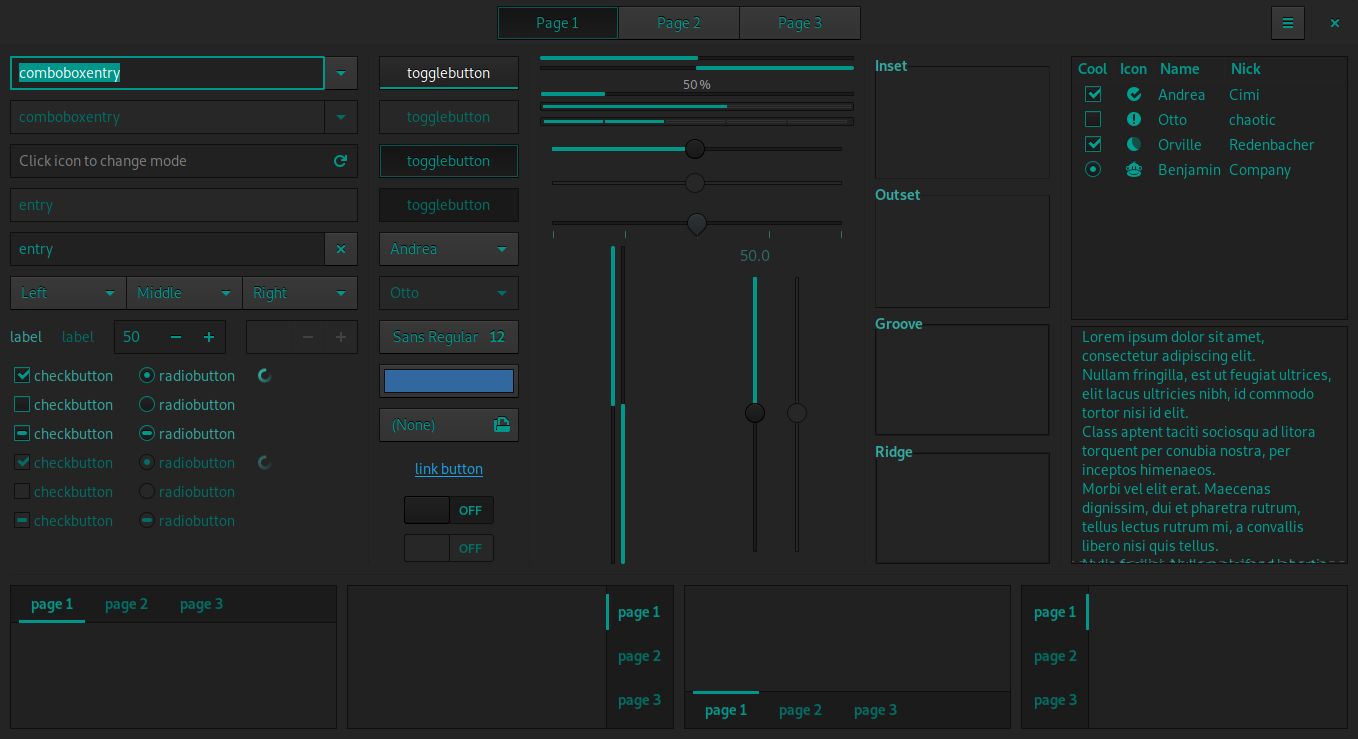The image size is (1358, 739).
Task: Open the Andrea combo box
Action: tap(449, 249)
